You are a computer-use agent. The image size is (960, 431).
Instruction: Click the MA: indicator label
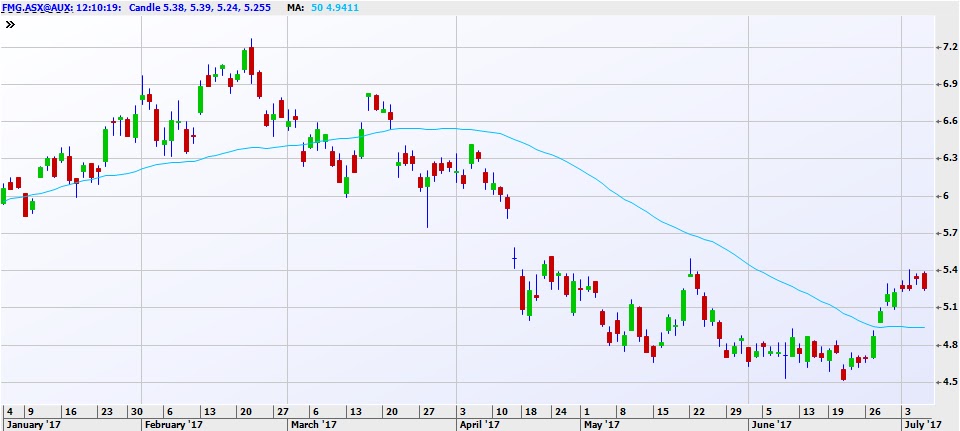(x=295, y=7)
